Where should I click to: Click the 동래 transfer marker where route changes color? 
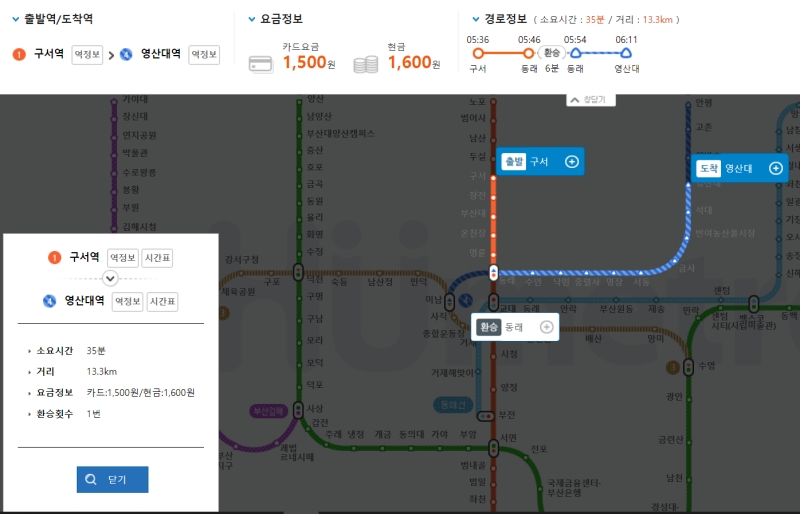click(x=493, y=273)
